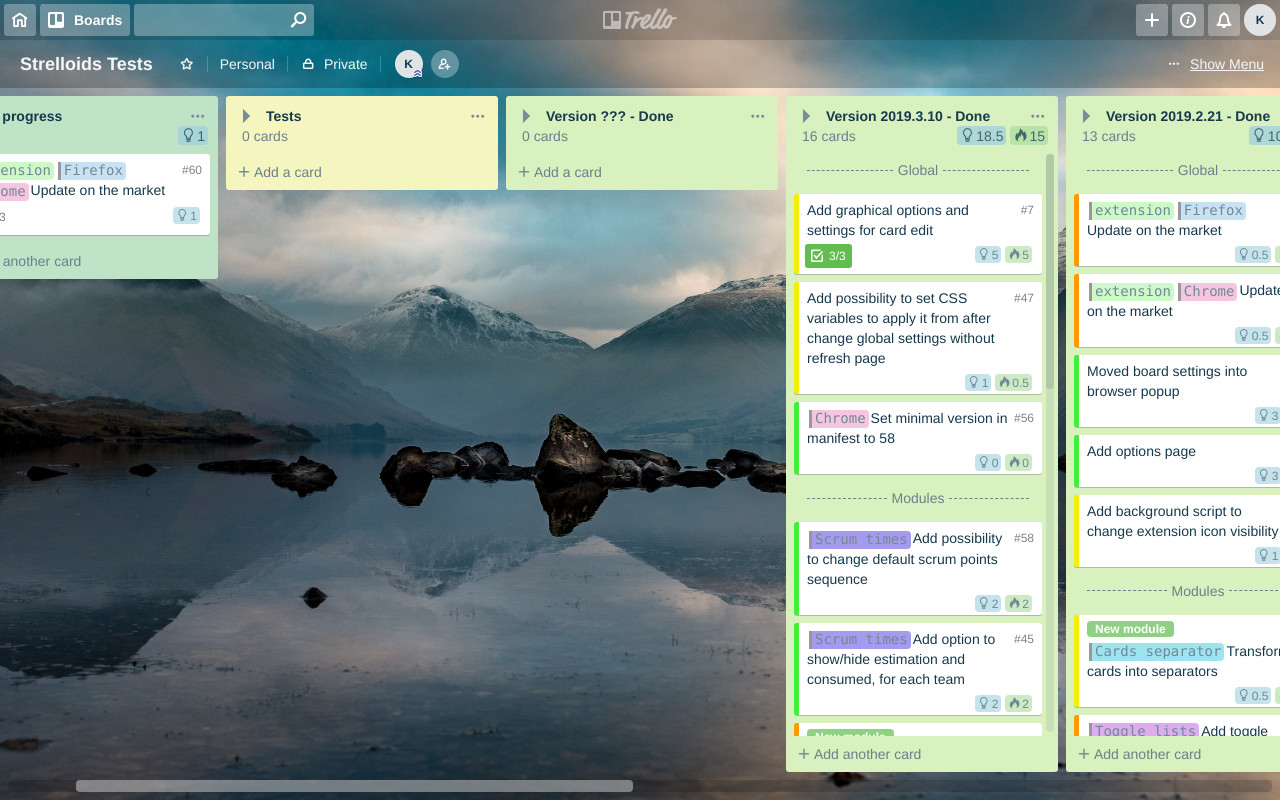This screenshot has width=1280, height=800.
Task: Click Personal to change board team
Action: coord(246,63)
